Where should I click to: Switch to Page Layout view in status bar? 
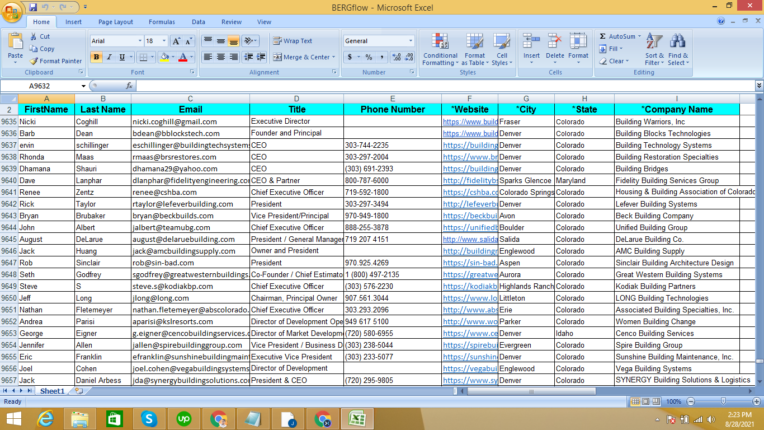pyautogui.click(x=646, y=402)
